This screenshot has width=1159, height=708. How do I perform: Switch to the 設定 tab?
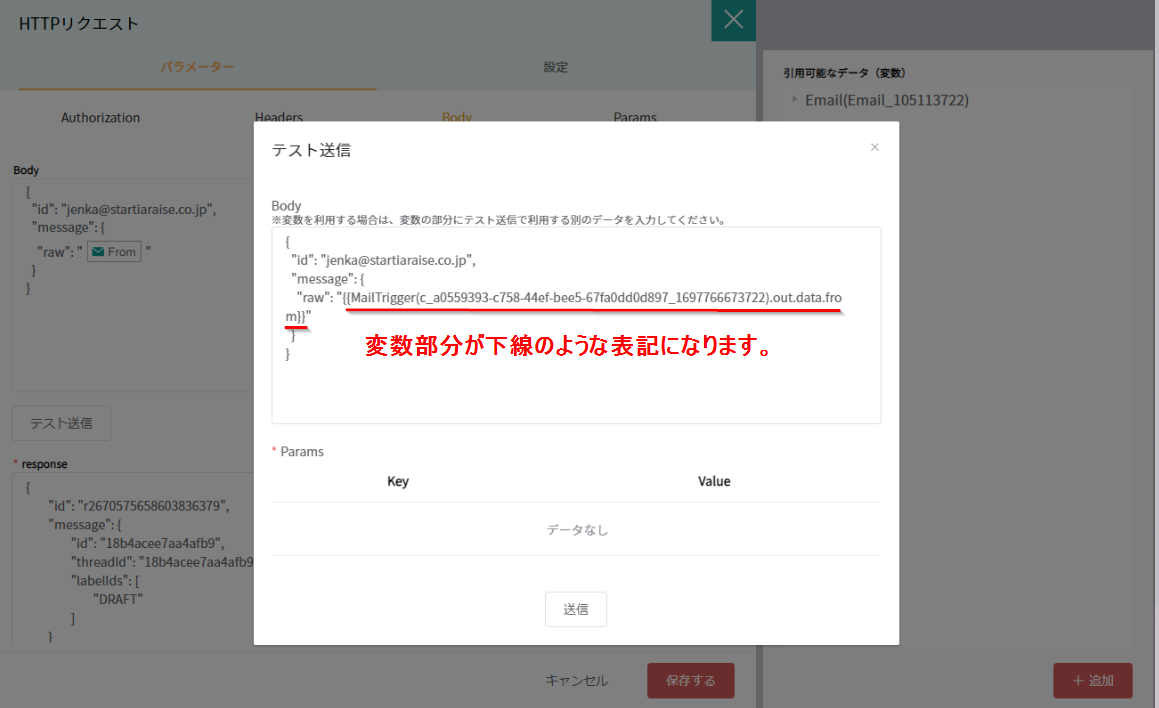pos(556,67)
